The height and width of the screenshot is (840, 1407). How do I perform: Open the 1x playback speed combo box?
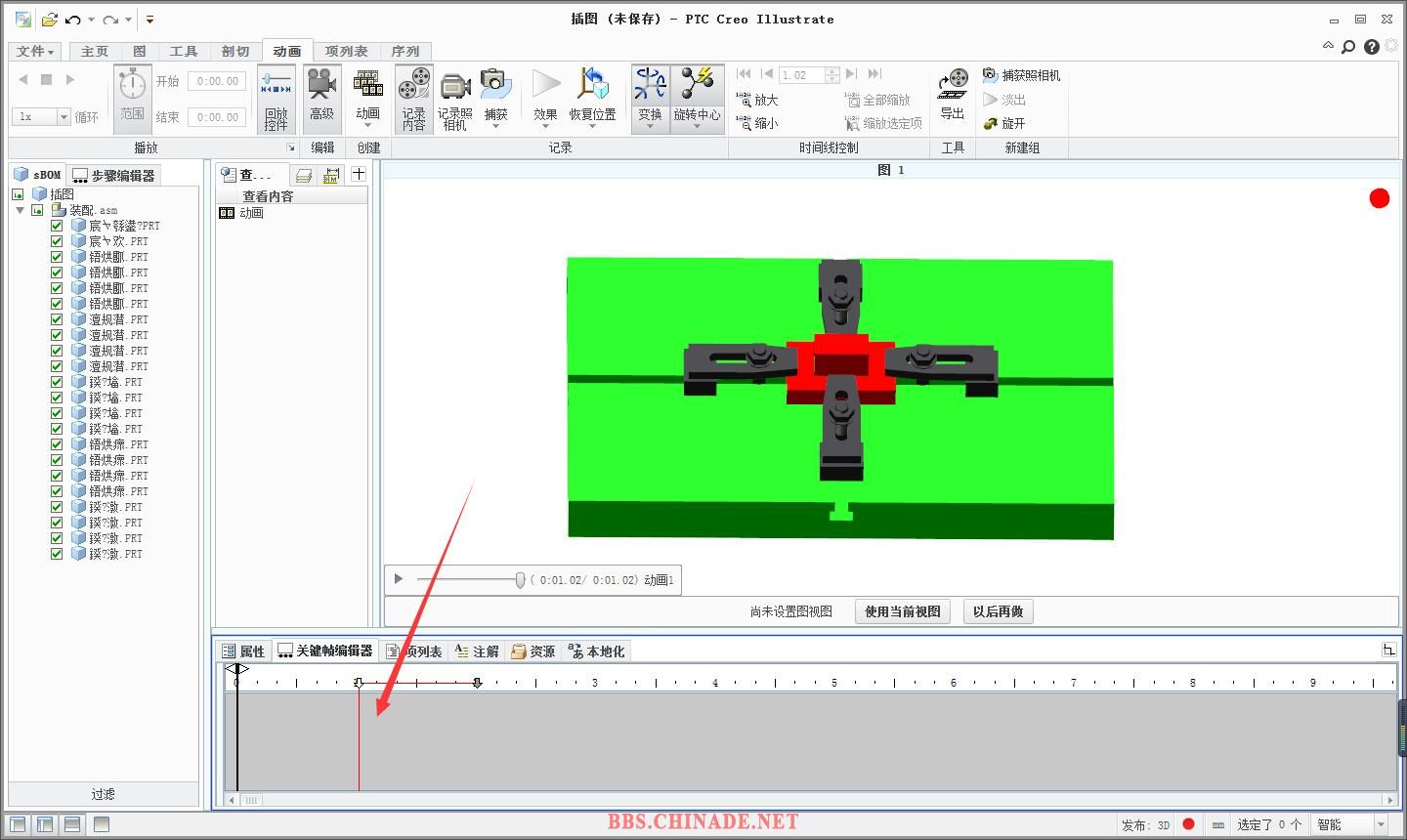click(x=42, y=116)
